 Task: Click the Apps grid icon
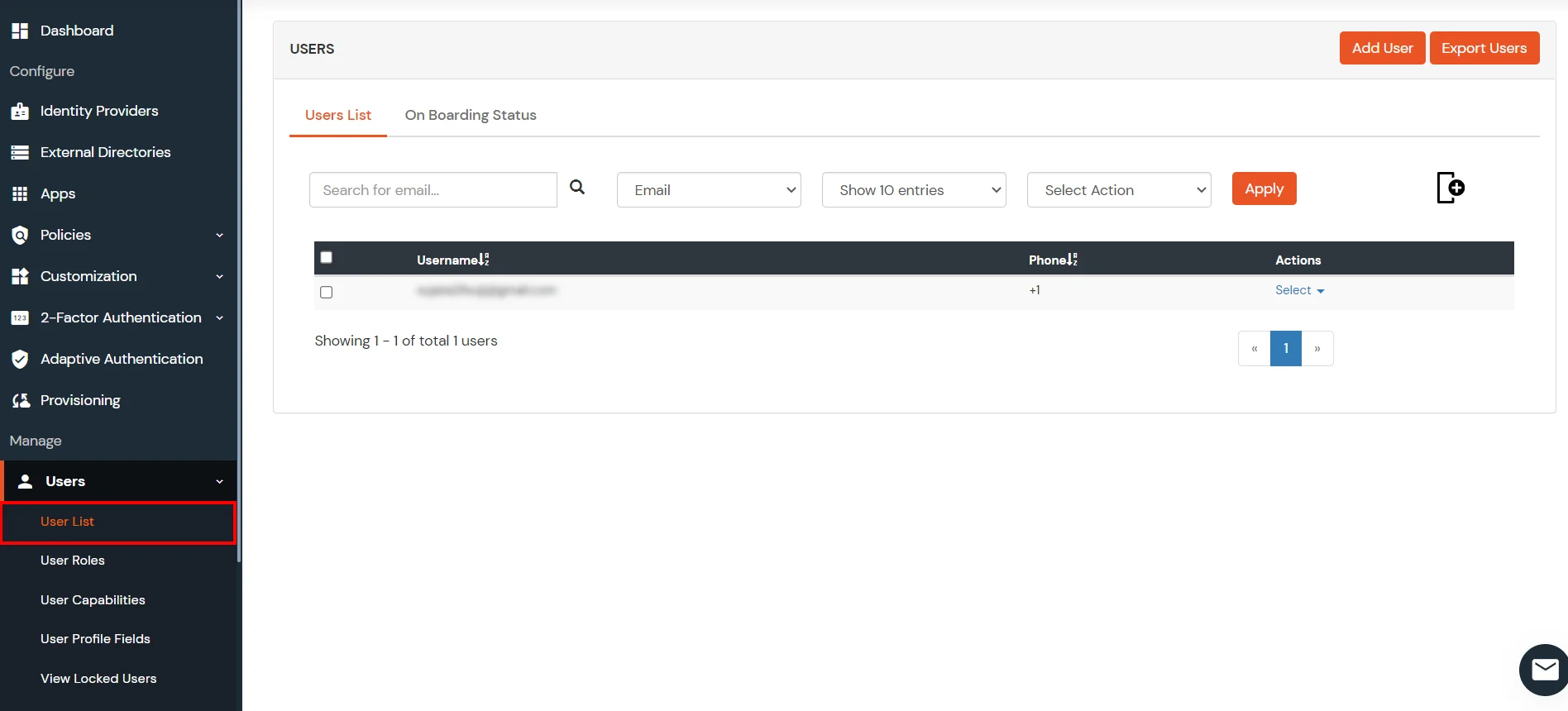click(x=20, y=193)
